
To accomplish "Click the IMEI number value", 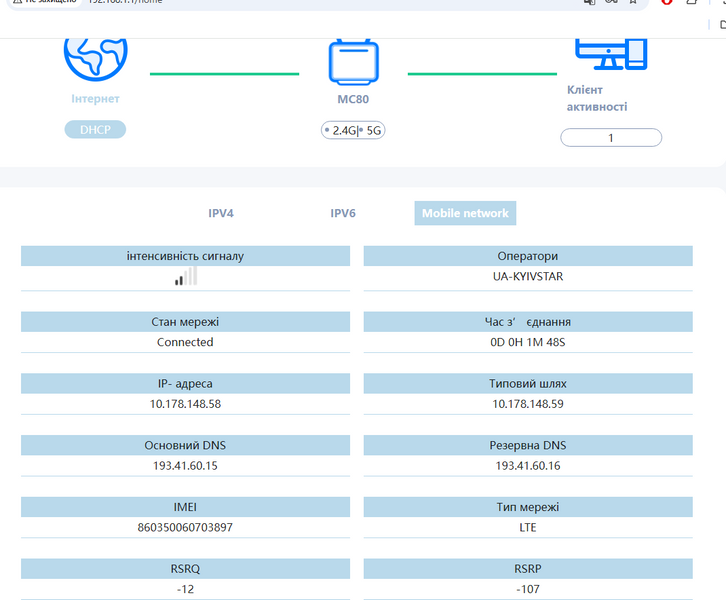I will tap(185, 527).
